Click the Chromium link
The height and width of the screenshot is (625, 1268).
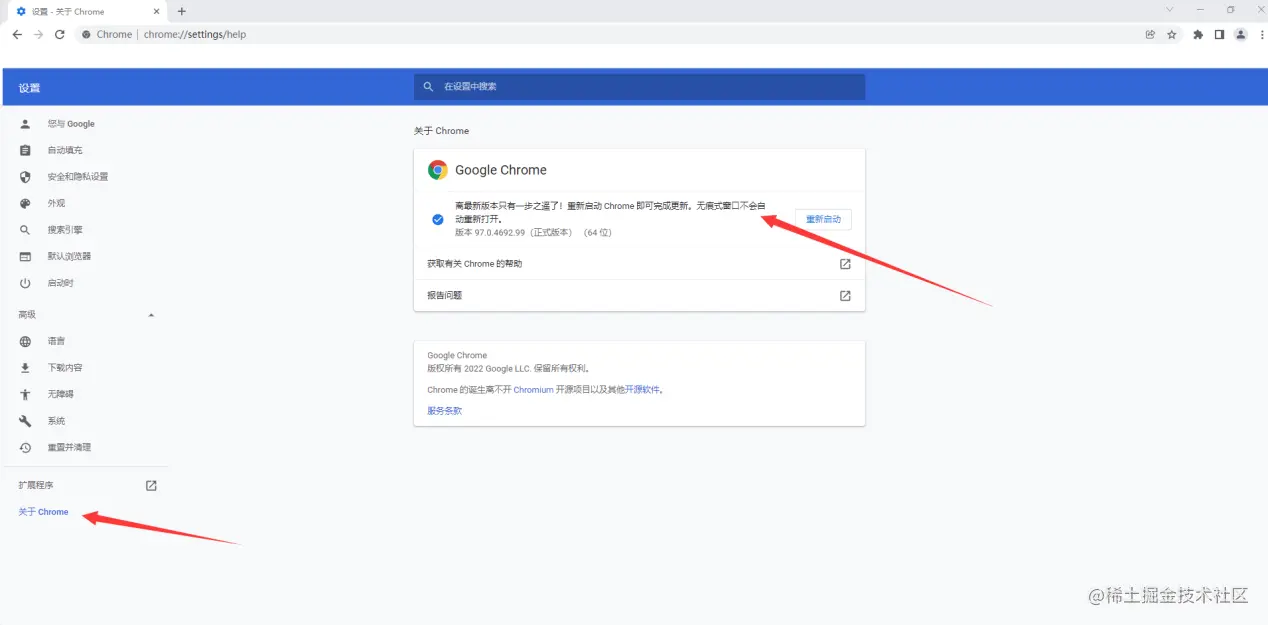pyautogui.click(x=533, y=390)
